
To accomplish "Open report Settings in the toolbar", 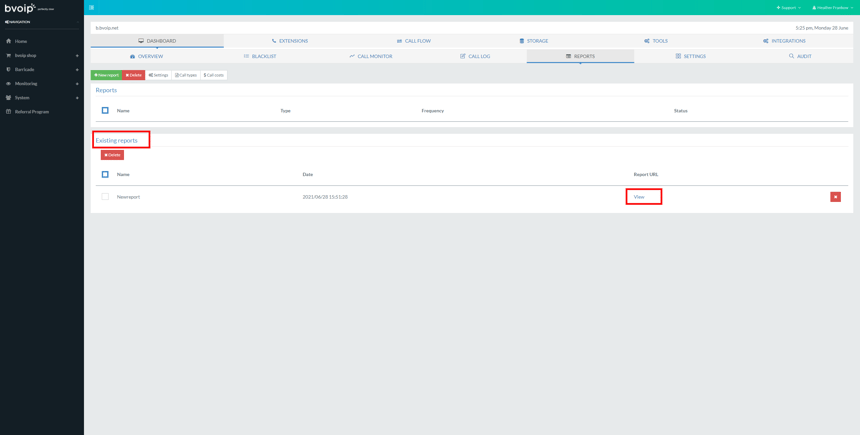I will pyautogui.click(x=159, y=75).
